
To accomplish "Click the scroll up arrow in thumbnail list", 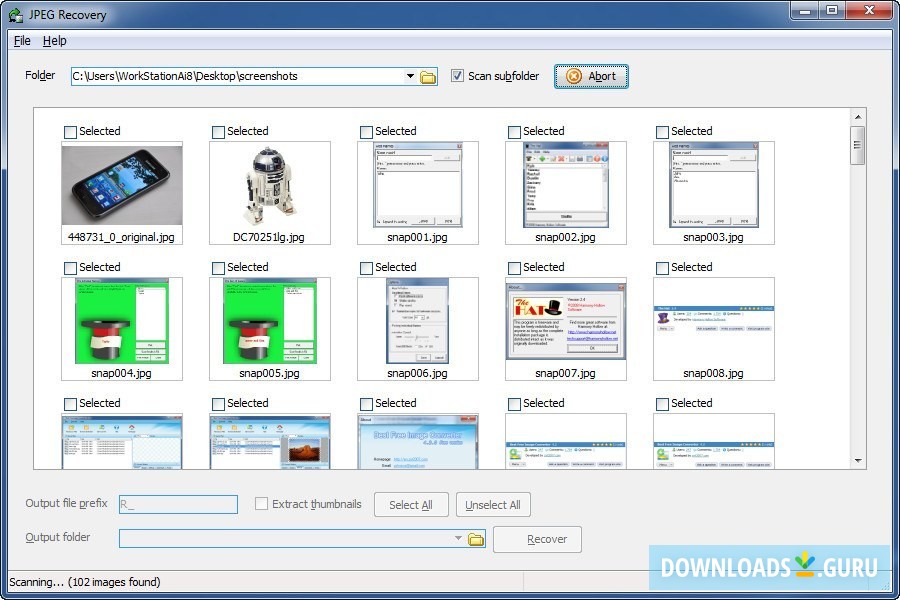I will coord(858,117).
